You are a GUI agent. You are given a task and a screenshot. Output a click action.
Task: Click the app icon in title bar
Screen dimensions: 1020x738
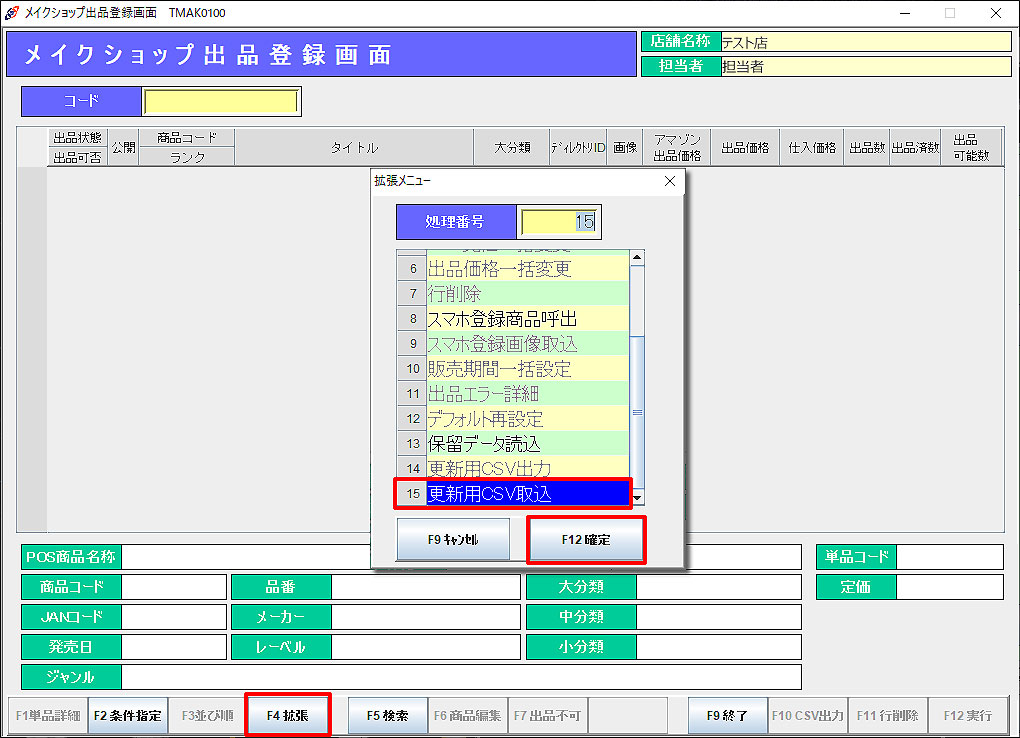pyautogui.click(x=12, y=13)
